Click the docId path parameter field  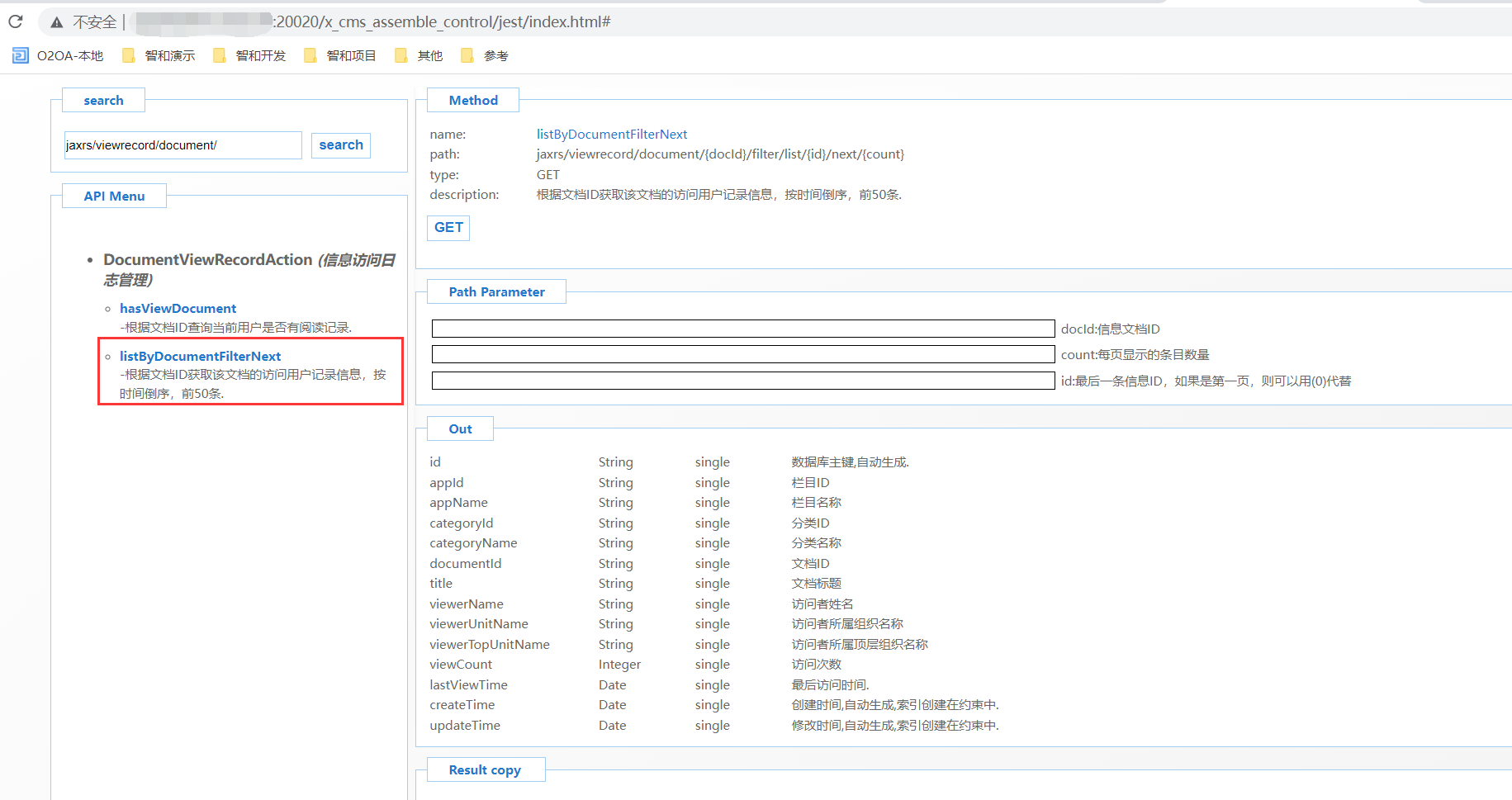pyautogui.click(x=742, y=329)
